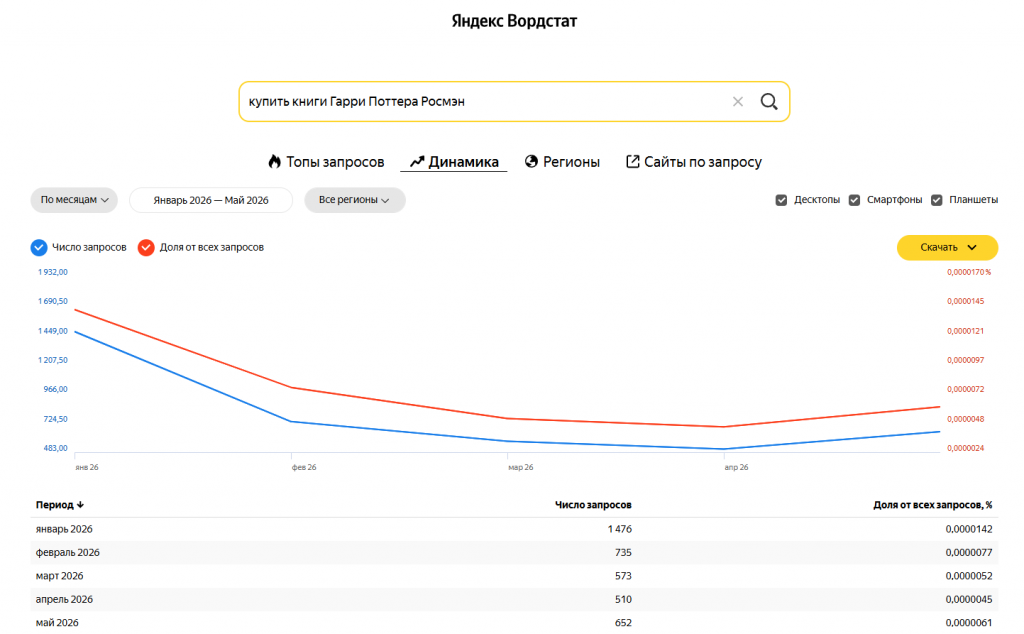
Task: Toggle red Доля от всех запросов series
Action: [x=146, y=247]
